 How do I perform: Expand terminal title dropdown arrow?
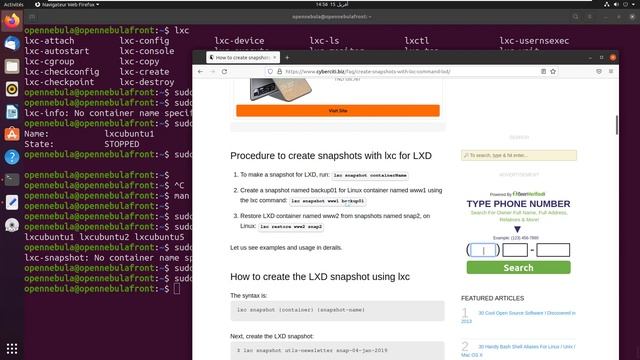tap(370, 17)
